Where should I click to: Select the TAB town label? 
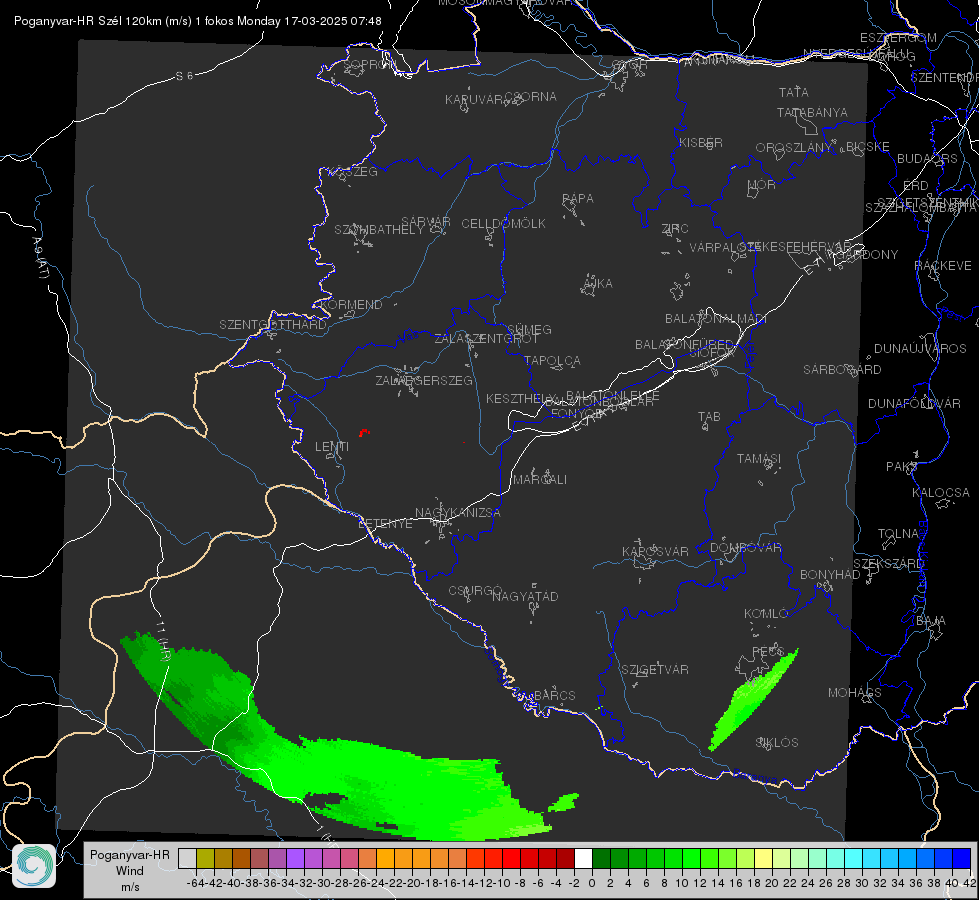point(709,417)
